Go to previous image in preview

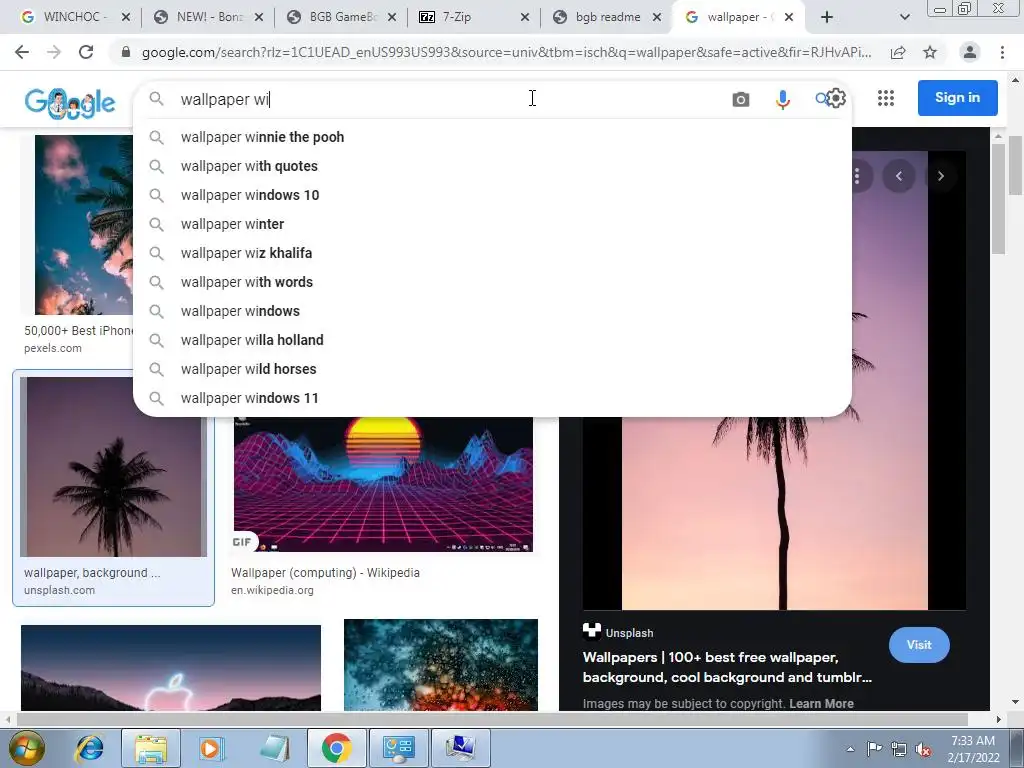click(899, 176)
